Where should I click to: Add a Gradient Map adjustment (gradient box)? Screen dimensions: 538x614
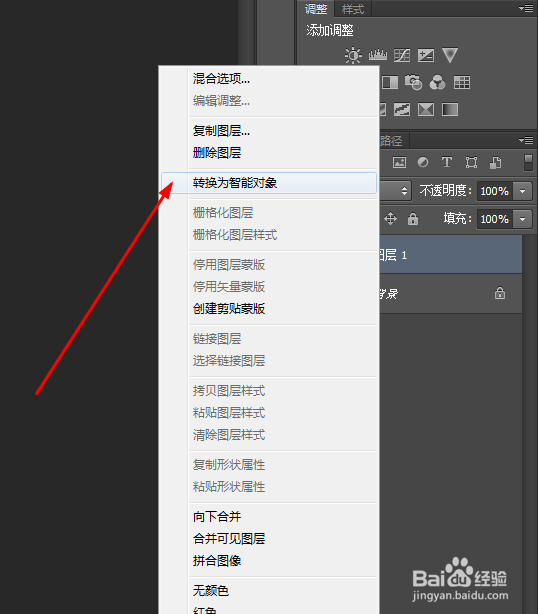tap(450, 109)
